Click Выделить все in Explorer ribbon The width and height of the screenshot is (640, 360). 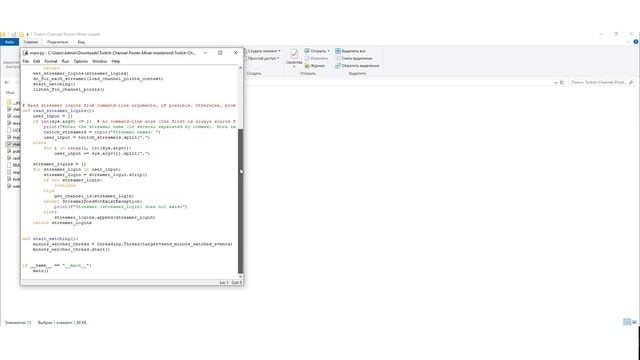350,51
